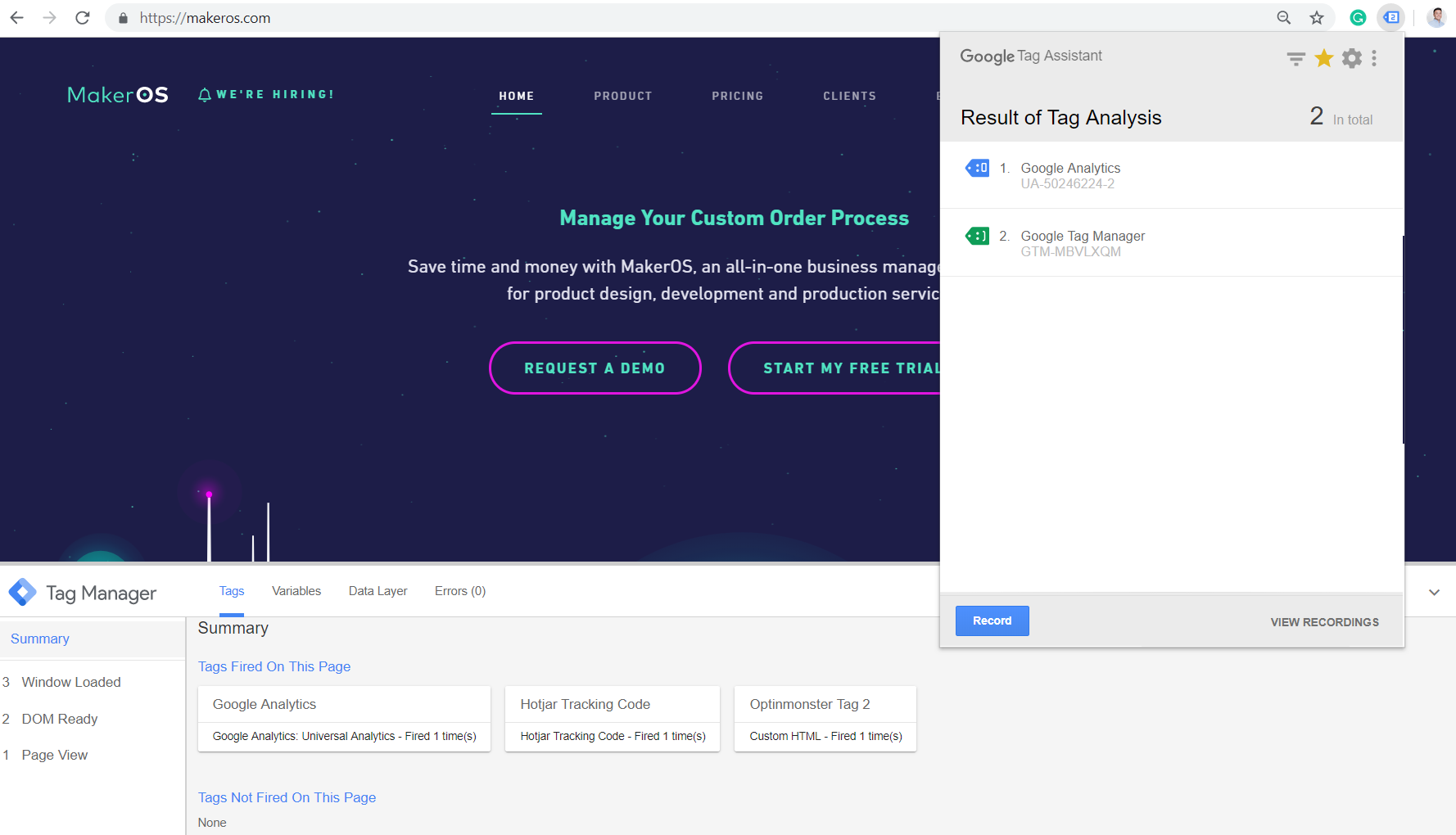This screenshot has width=1456, height=835.
Task: Select Summary in the debug sidebar
Action: tap(93, 639)
